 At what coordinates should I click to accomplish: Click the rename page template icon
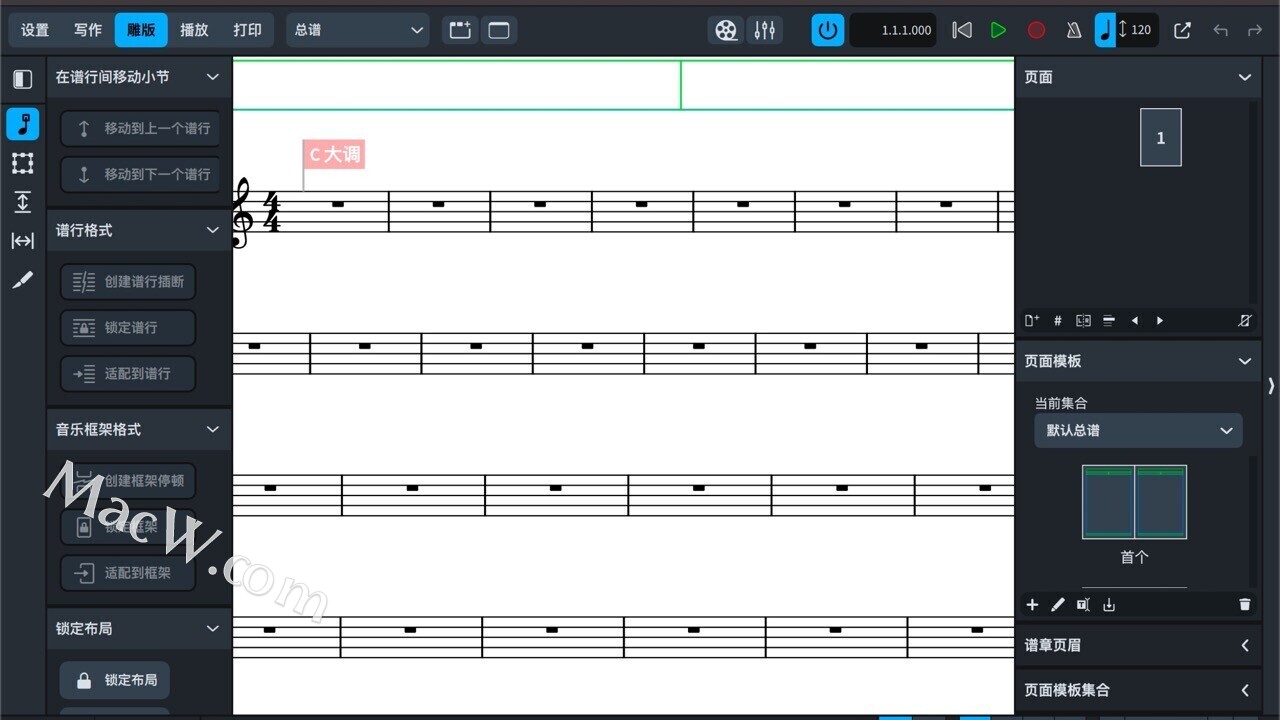coord(1083,605)
